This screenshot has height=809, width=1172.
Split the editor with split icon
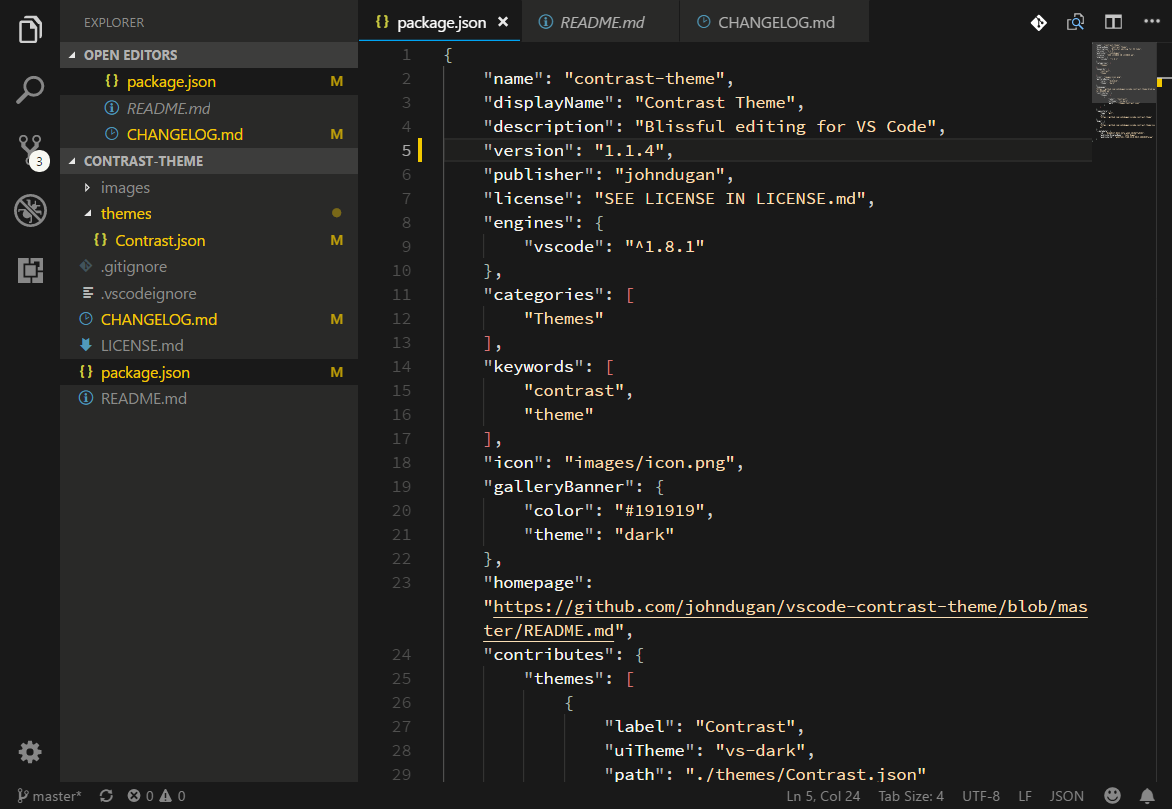click(1113, 22)
